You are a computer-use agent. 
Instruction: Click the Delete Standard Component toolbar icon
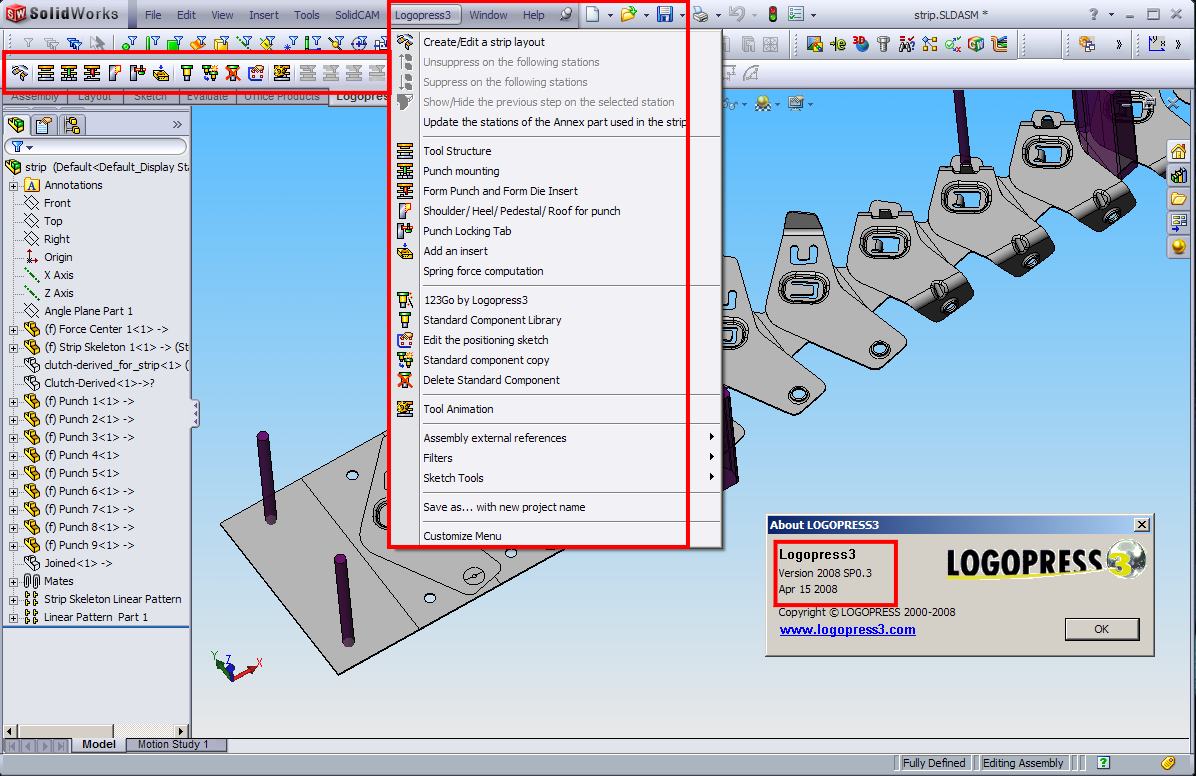pyautogui.click(x=233, y=72)
